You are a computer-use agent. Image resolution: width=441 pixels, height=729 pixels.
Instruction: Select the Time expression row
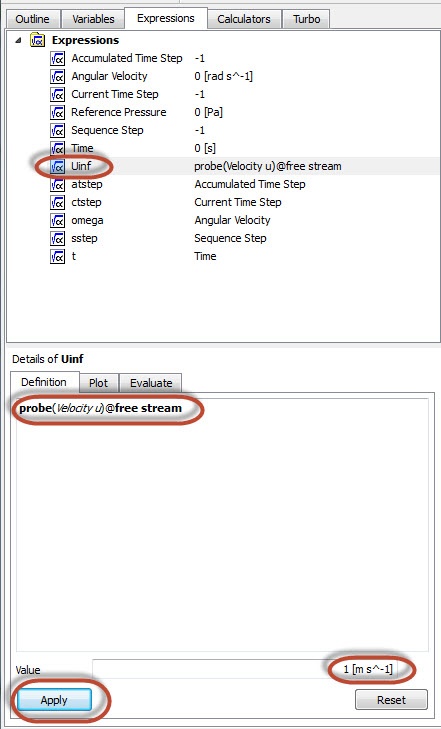222,148
